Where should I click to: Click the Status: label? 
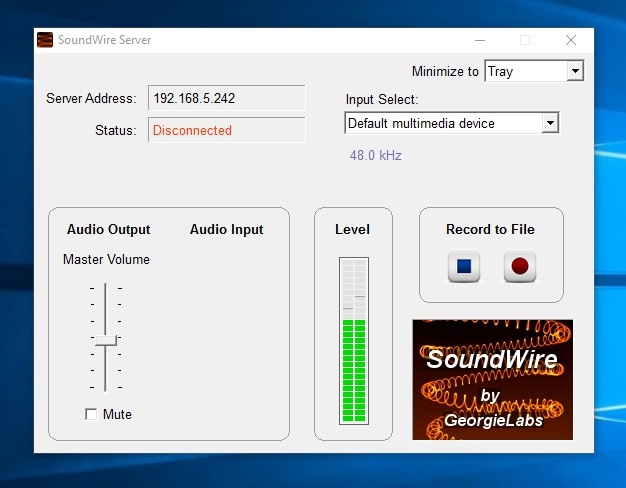click(x=116, y=130)
